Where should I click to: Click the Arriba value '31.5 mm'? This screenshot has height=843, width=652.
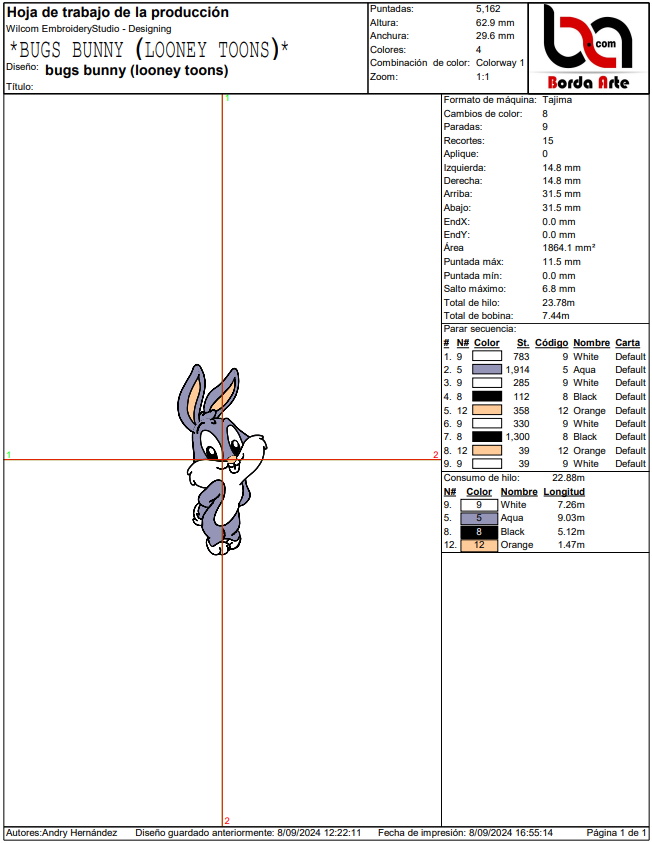[562, 194]
